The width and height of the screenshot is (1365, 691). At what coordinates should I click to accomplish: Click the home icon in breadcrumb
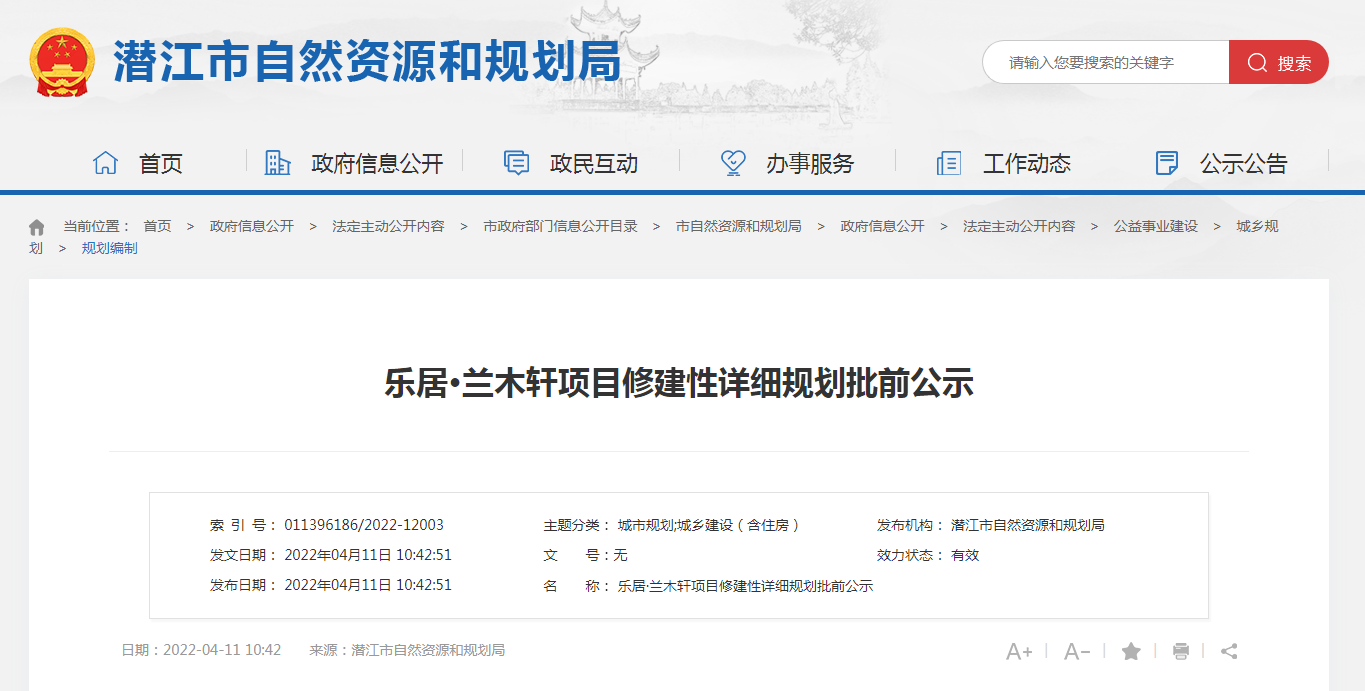coord(37,227)
